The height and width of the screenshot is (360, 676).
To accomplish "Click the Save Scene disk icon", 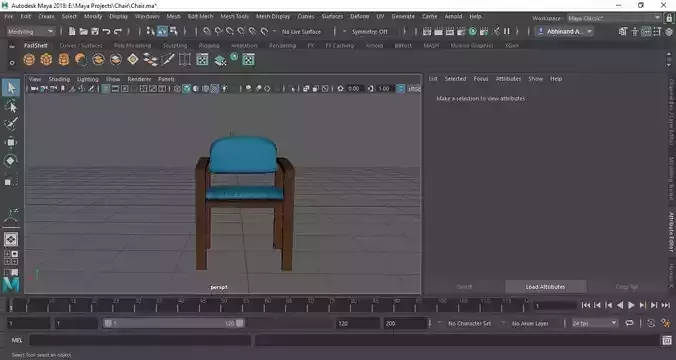I will [95, 31].
